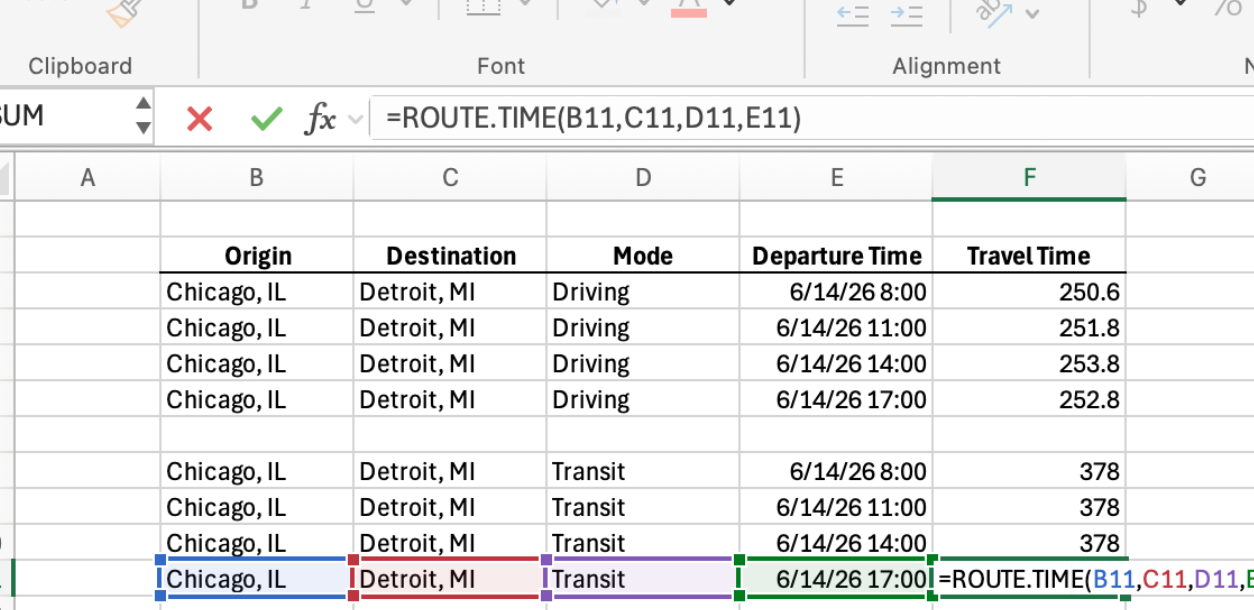Click the Mode header cell
This screenshot has height=610, width=1254.
[x=643, y=255]
